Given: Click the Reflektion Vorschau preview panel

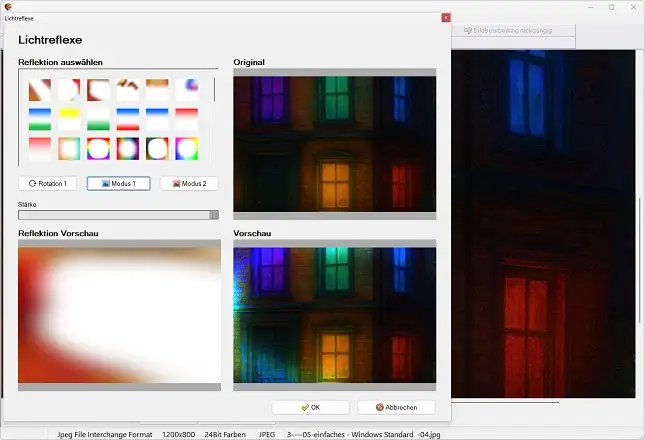Looking at the screenshot, I should [119, 315].
